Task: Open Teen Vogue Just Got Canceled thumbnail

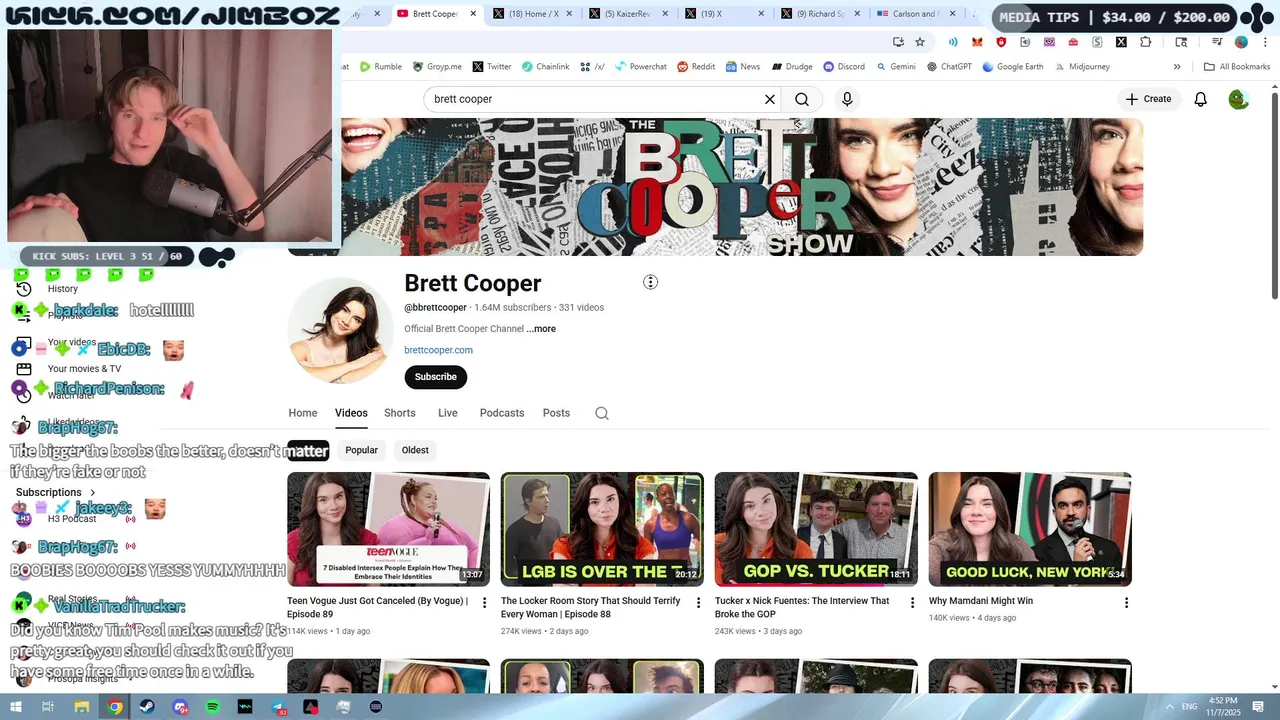Action: [388, 529]
